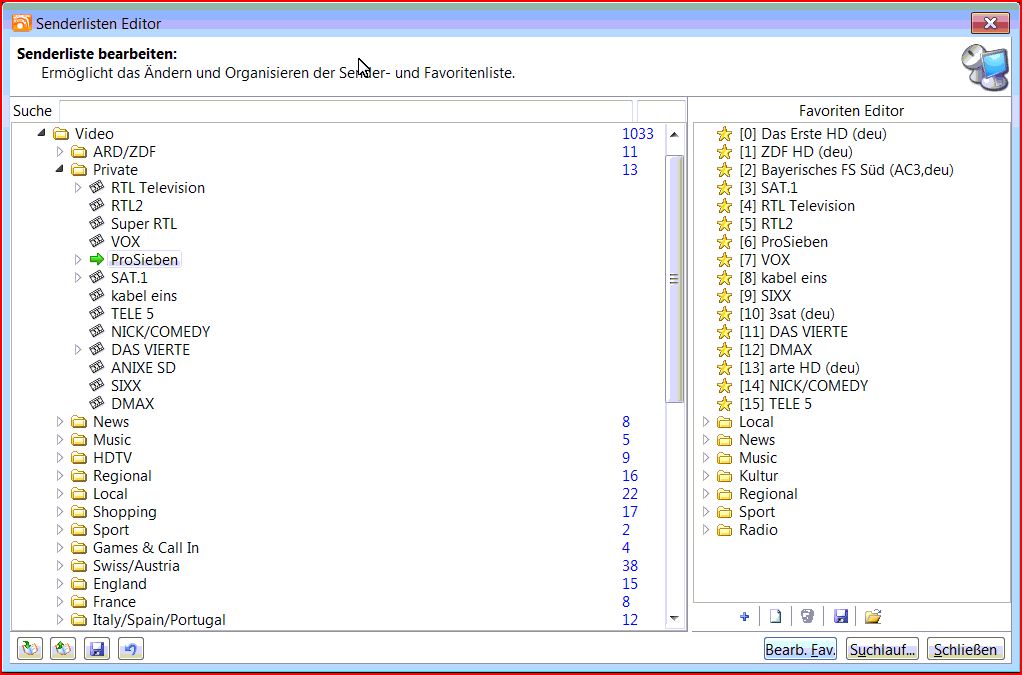Select TELE 5 in the channel tree
Image resolution: width=1022 pixels, height=675 pixels.
pos(132,313)
